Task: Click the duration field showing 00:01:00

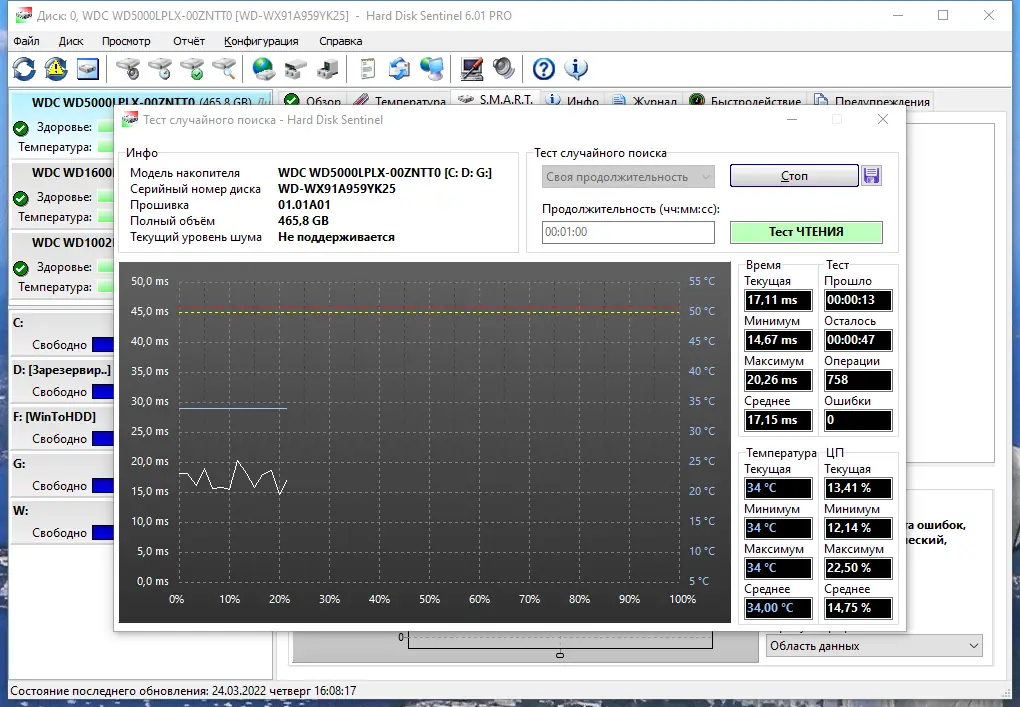Action: point(628,232)
